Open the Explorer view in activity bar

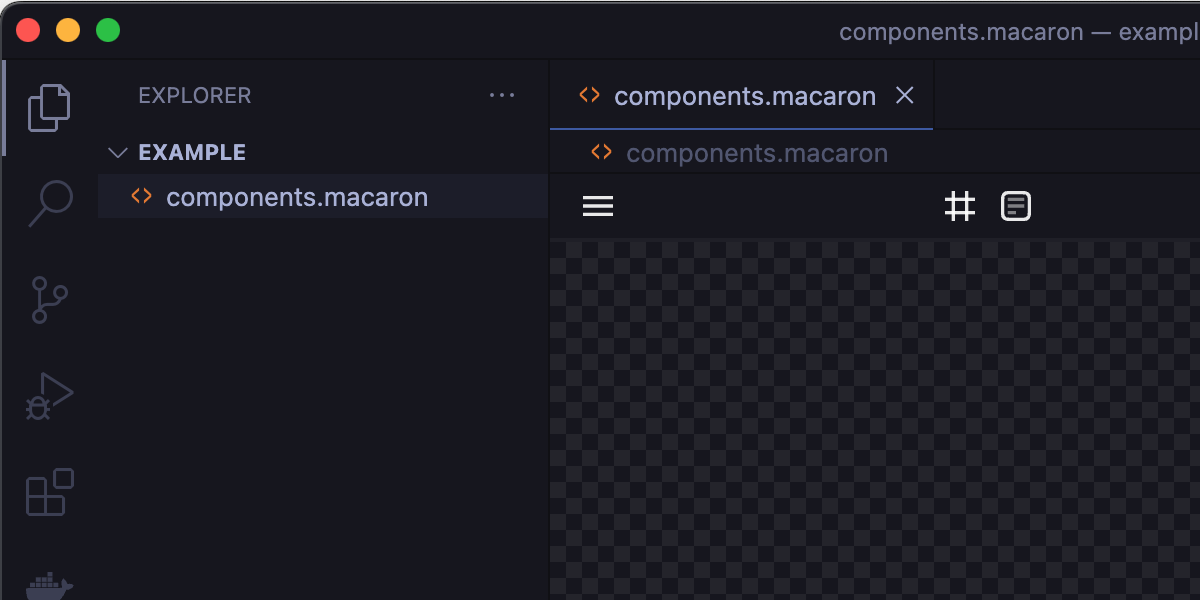48,108
